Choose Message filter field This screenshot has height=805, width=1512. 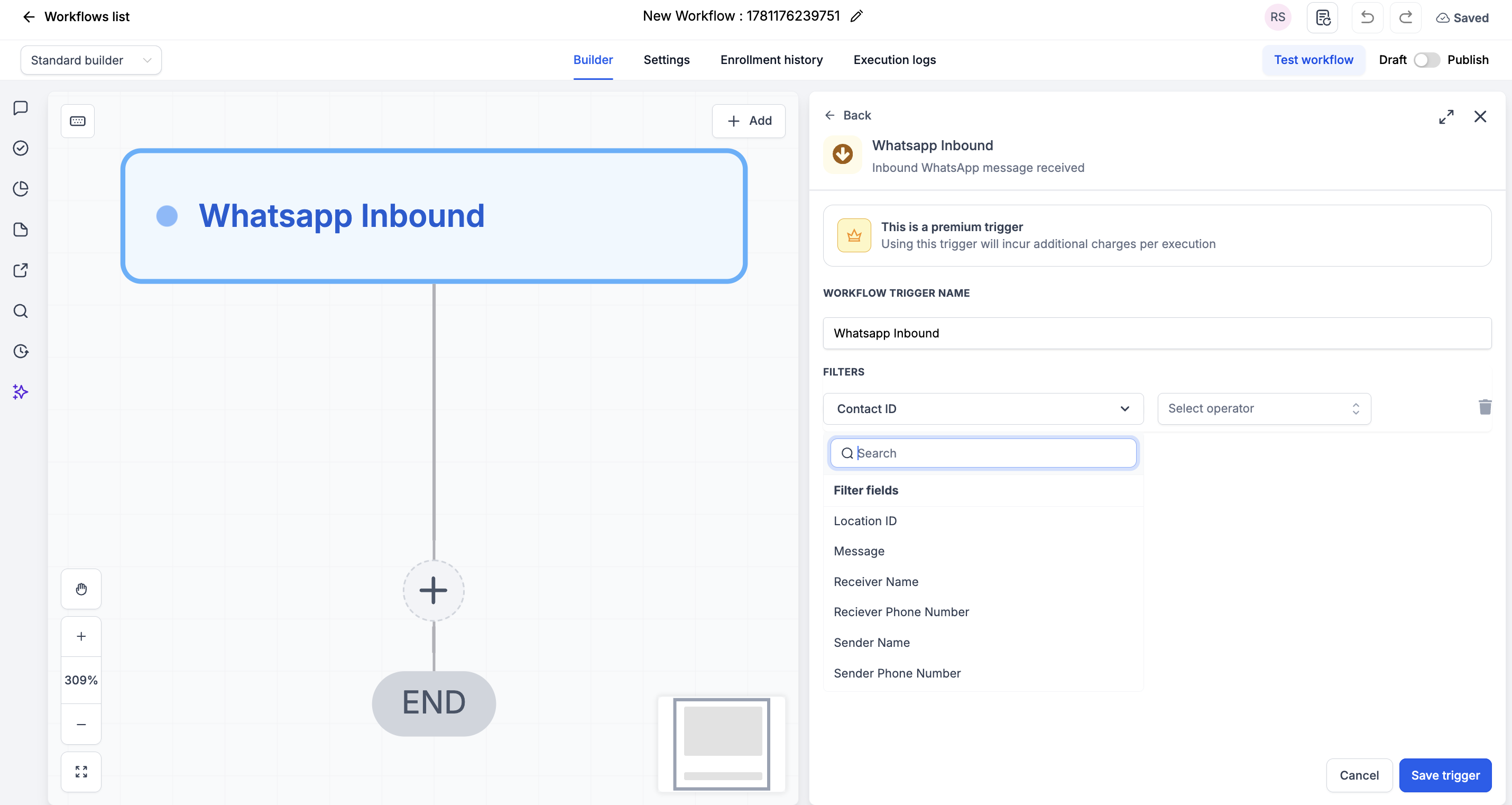983,551
